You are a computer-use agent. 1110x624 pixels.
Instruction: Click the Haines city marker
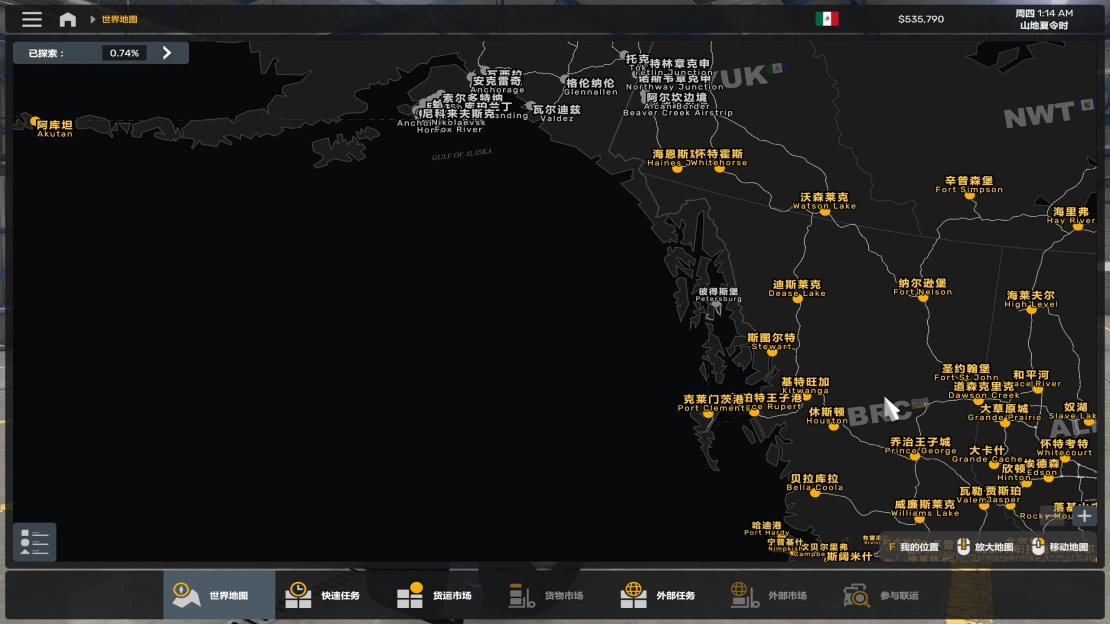(677, 169)
